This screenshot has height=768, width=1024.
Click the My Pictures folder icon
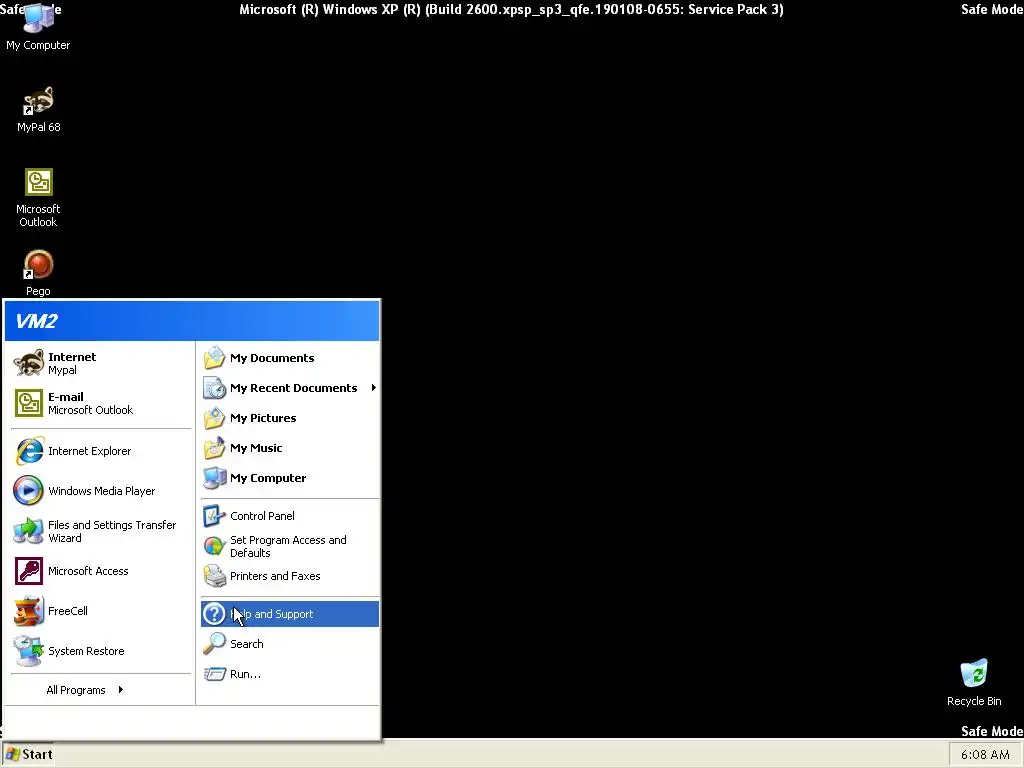coord(214,418)
